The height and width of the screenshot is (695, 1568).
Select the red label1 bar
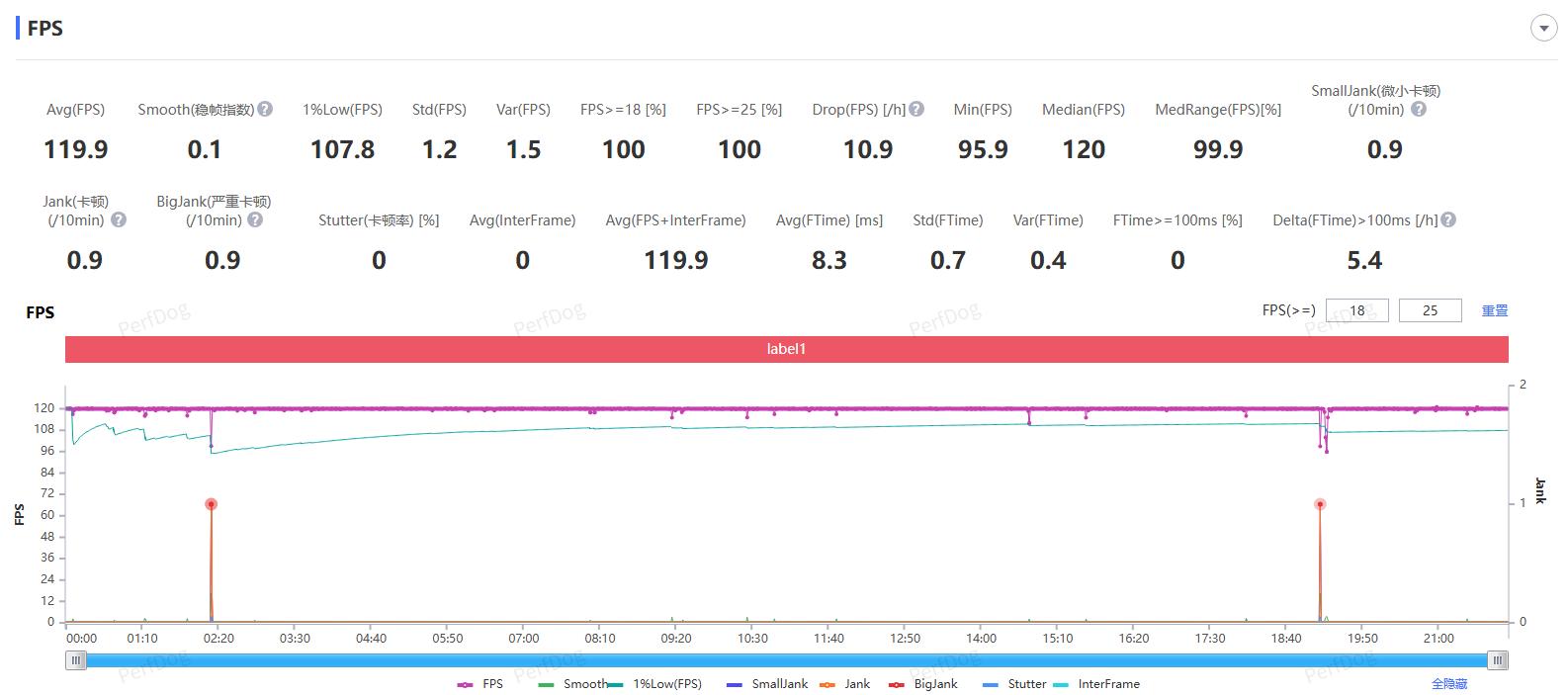click(786, 349)
